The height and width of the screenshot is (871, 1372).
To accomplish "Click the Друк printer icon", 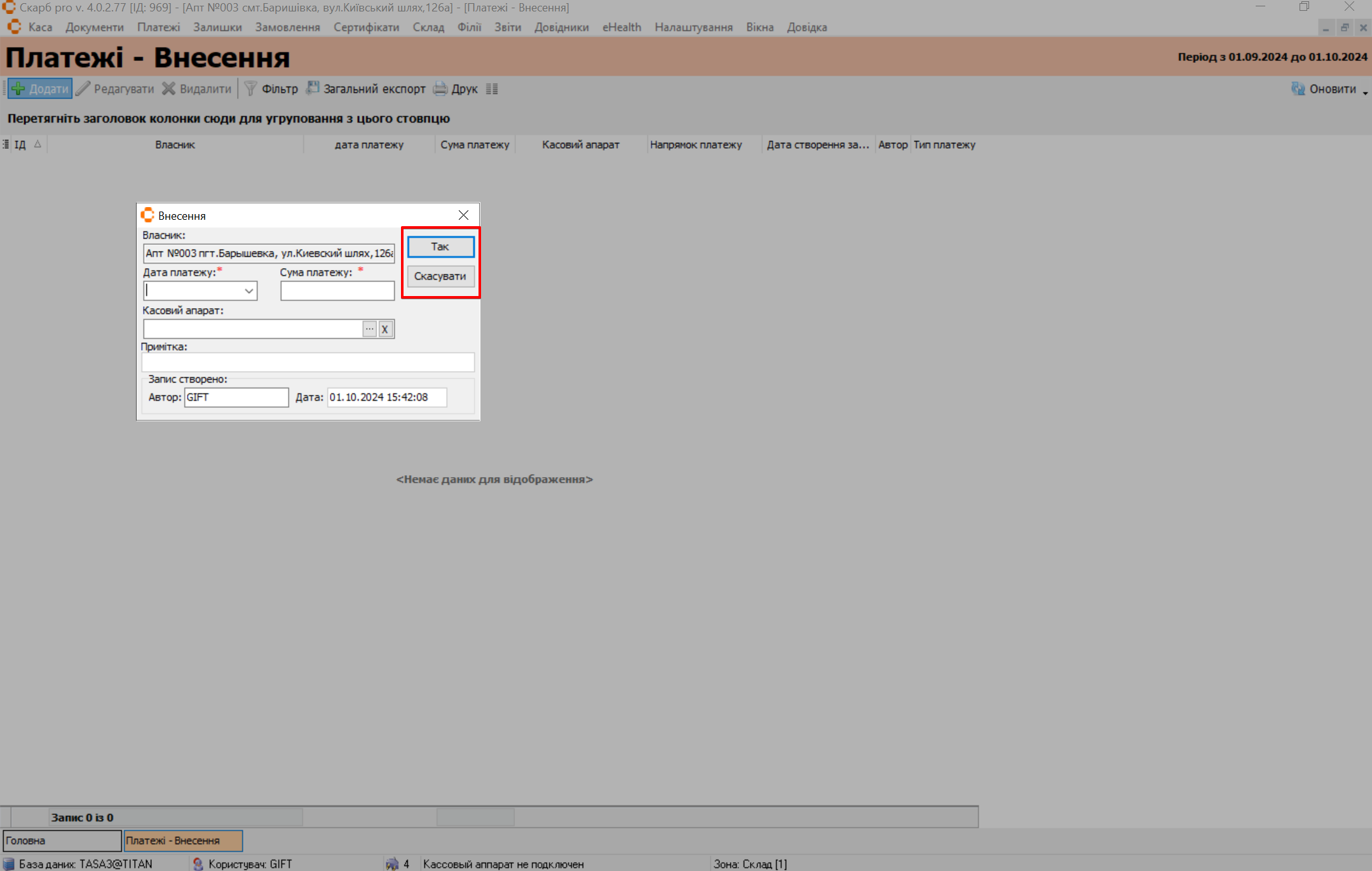I will tap(440, 89).
